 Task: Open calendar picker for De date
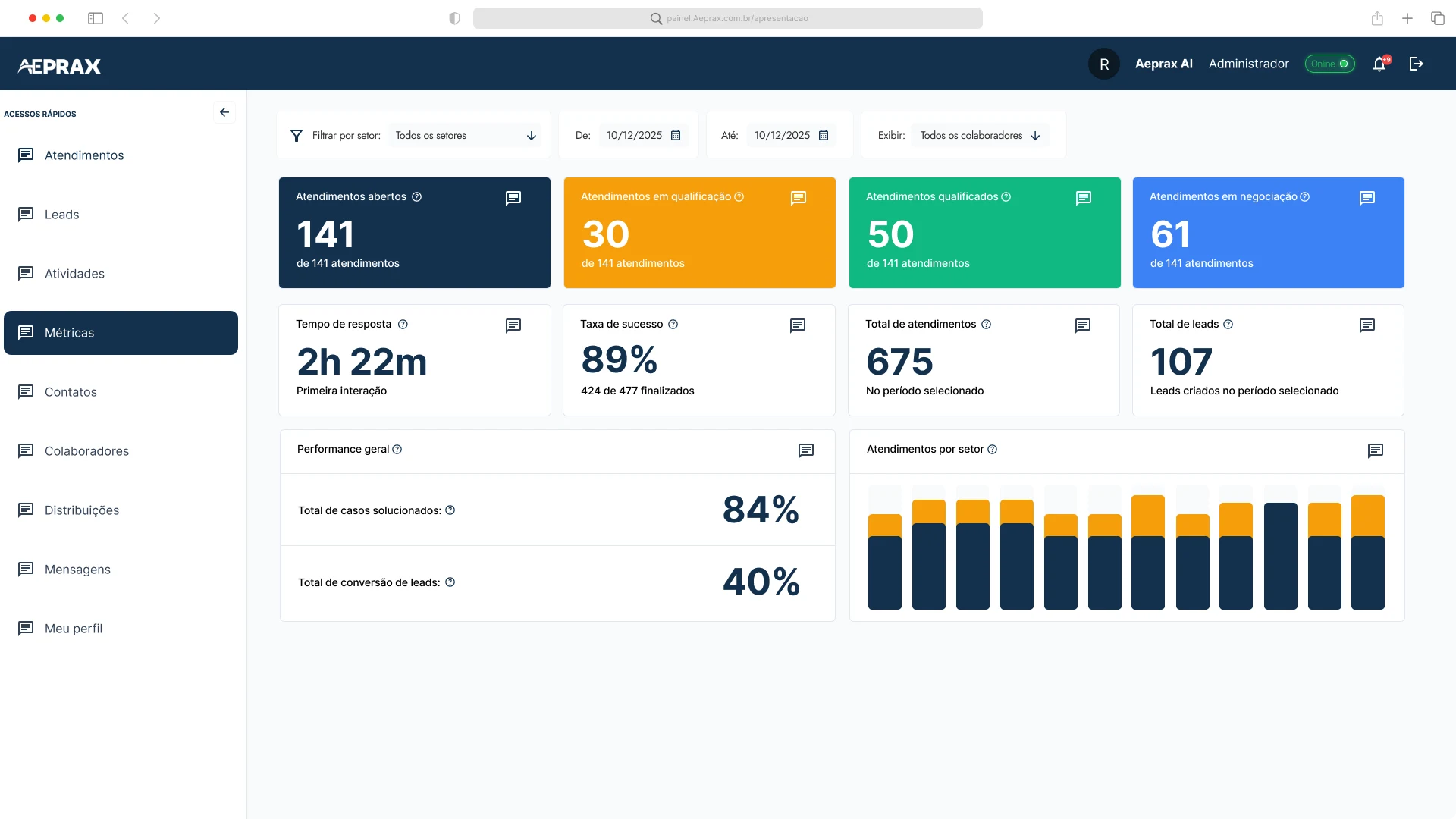(676, 135)
